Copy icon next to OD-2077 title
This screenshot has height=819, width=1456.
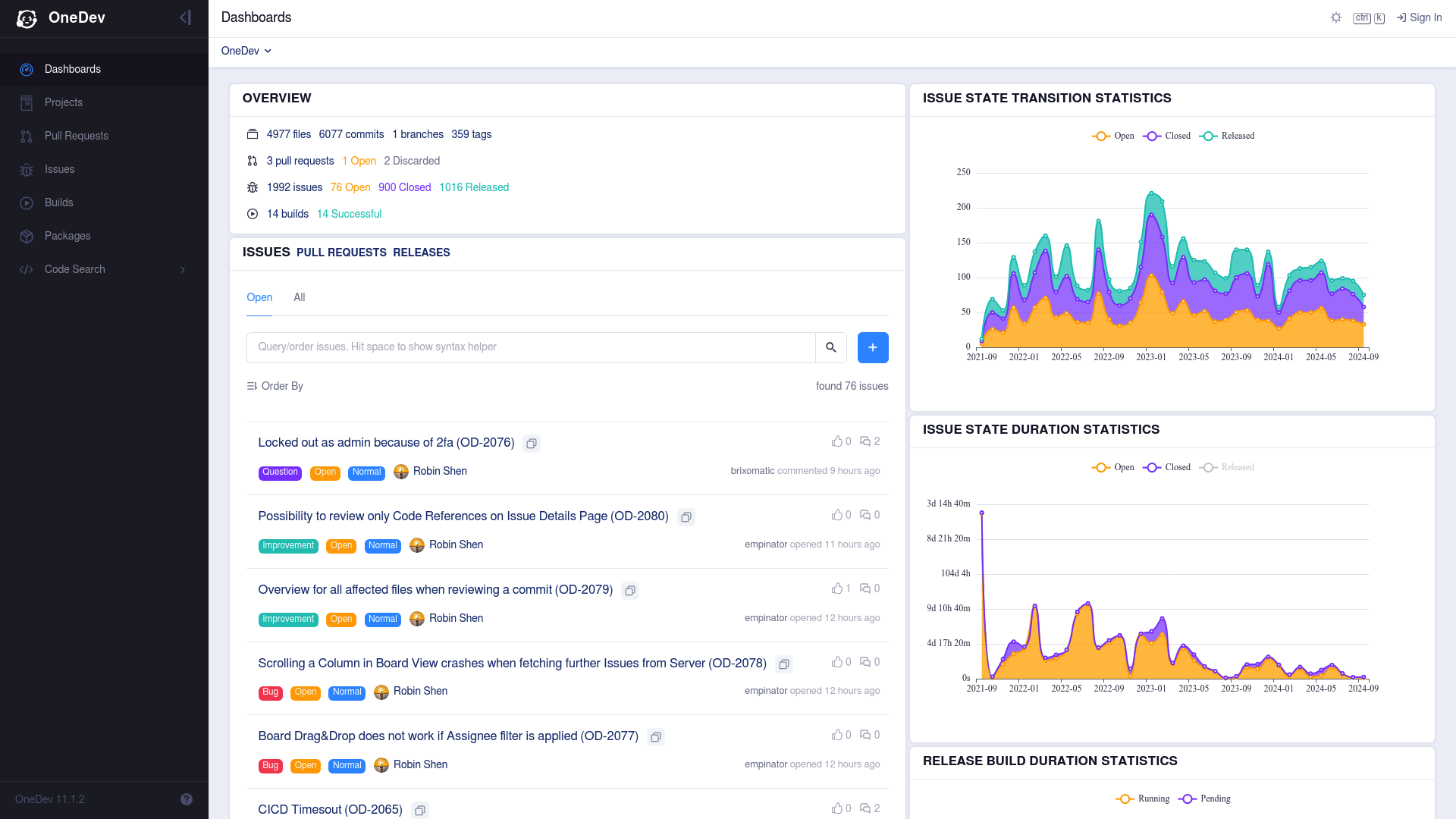pyautogui.click(x=656, y=737)
